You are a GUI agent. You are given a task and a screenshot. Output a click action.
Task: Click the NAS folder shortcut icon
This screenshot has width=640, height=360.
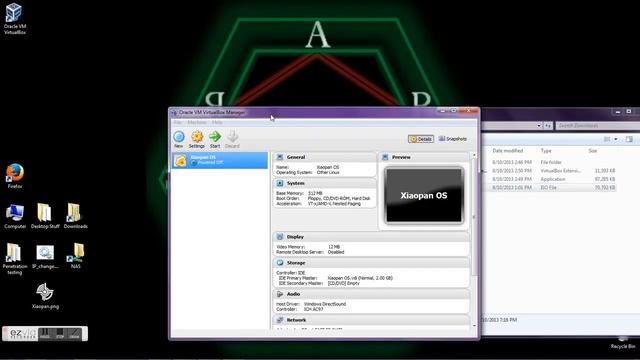coord(76,256)
